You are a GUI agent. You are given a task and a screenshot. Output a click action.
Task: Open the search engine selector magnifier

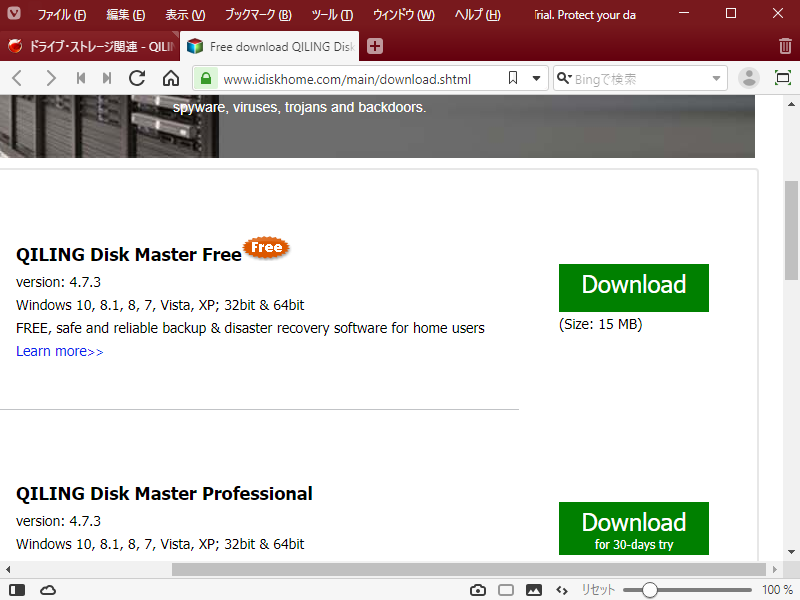pos(563,78)
